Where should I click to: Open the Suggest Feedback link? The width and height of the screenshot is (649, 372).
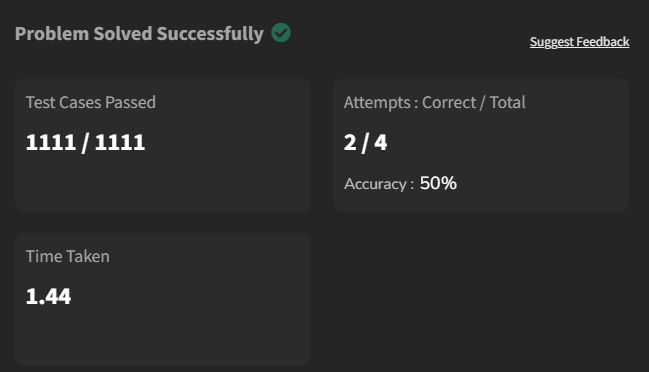tap(579, 42)
